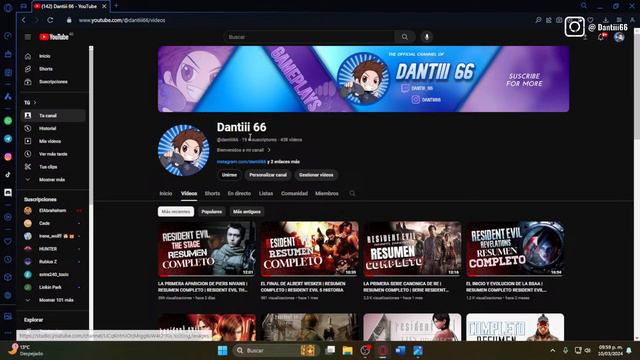Click the weather widget on taskbar
The height and width of the screenshot is (360, 640).
point(25,350)
